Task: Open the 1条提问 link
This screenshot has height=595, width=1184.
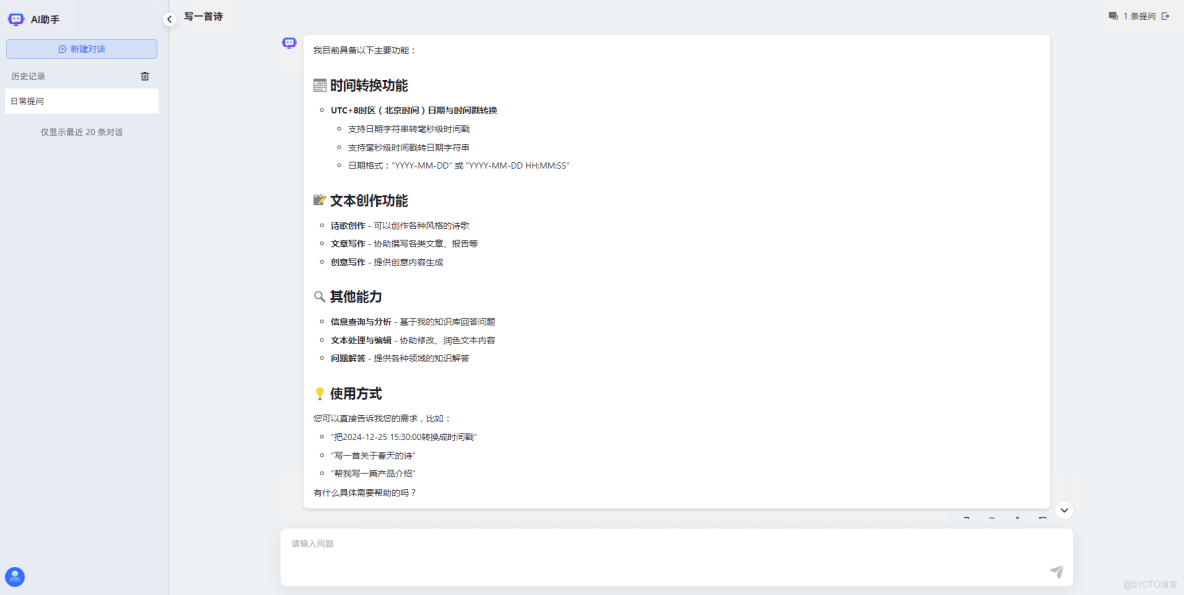Action: pyautogui.click(x=1138, y=15)
